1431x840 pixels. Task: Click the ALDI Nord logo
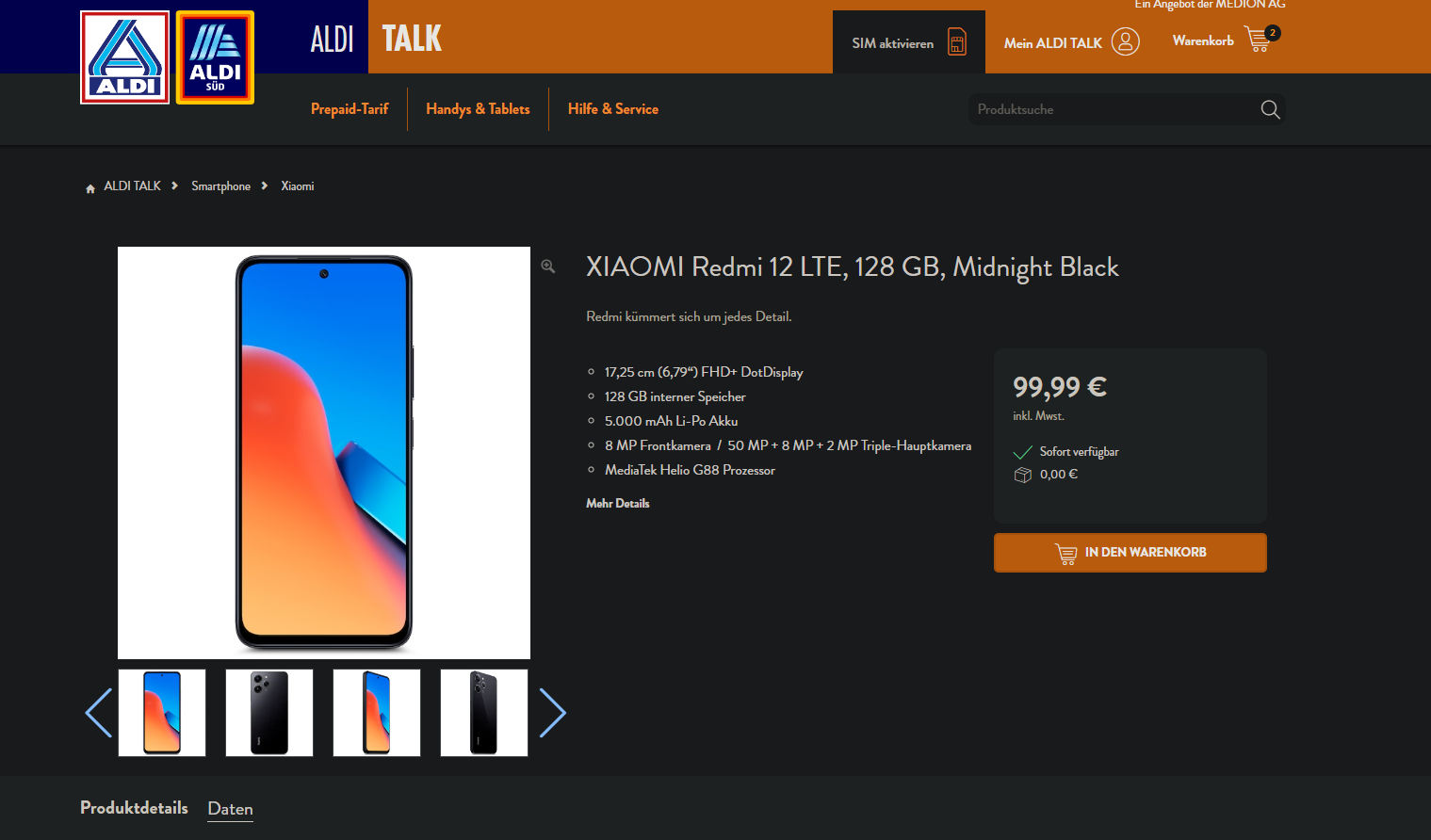[x=125, y=57]
